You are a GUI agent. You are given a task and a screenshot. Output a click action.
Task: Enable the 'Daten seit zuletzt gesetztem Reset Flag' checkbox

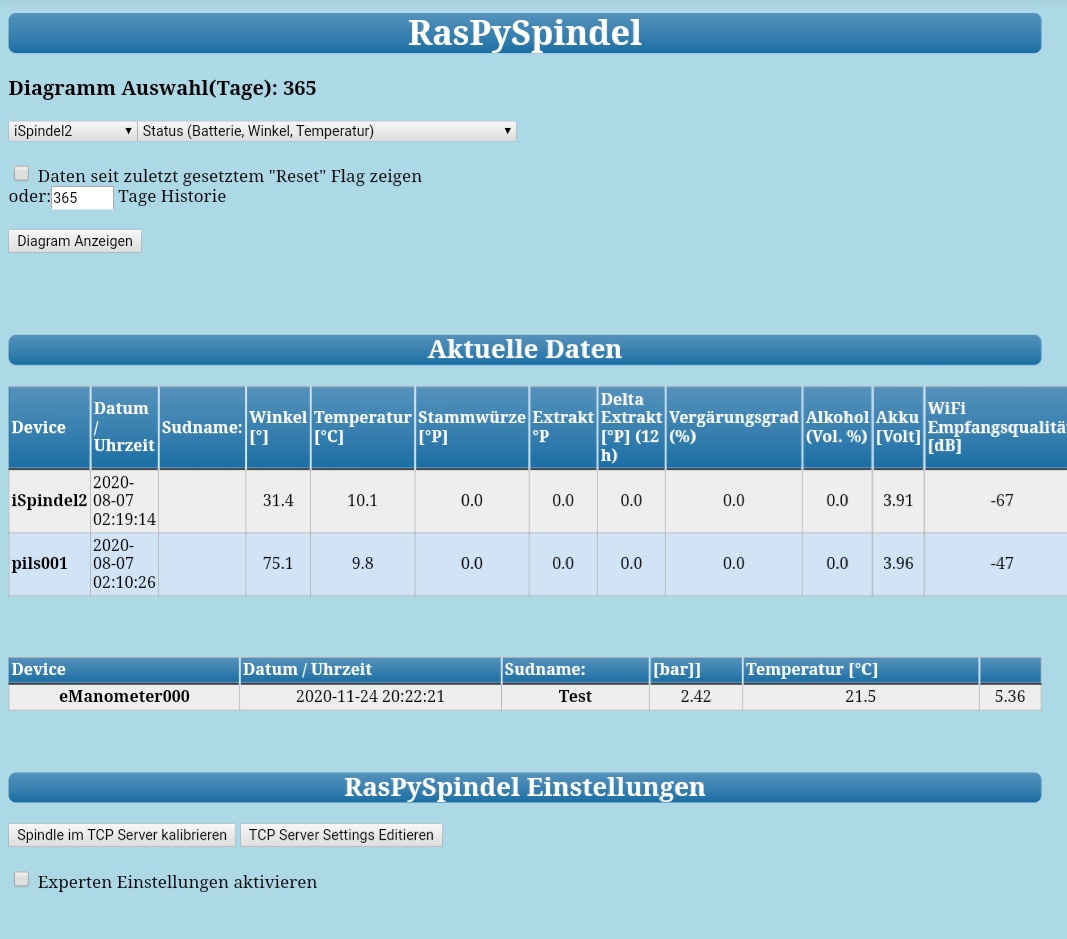point(21,174)
